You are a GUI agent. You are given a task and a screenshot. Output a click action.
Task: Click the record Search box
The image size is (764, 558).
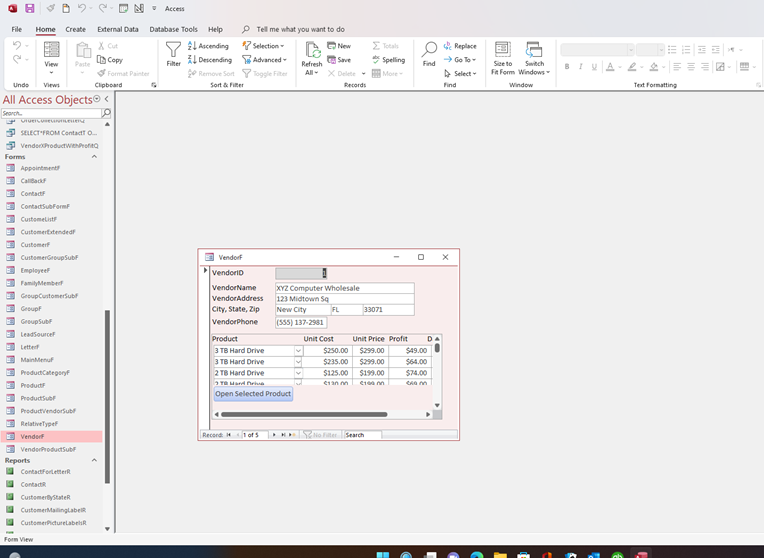362,435
